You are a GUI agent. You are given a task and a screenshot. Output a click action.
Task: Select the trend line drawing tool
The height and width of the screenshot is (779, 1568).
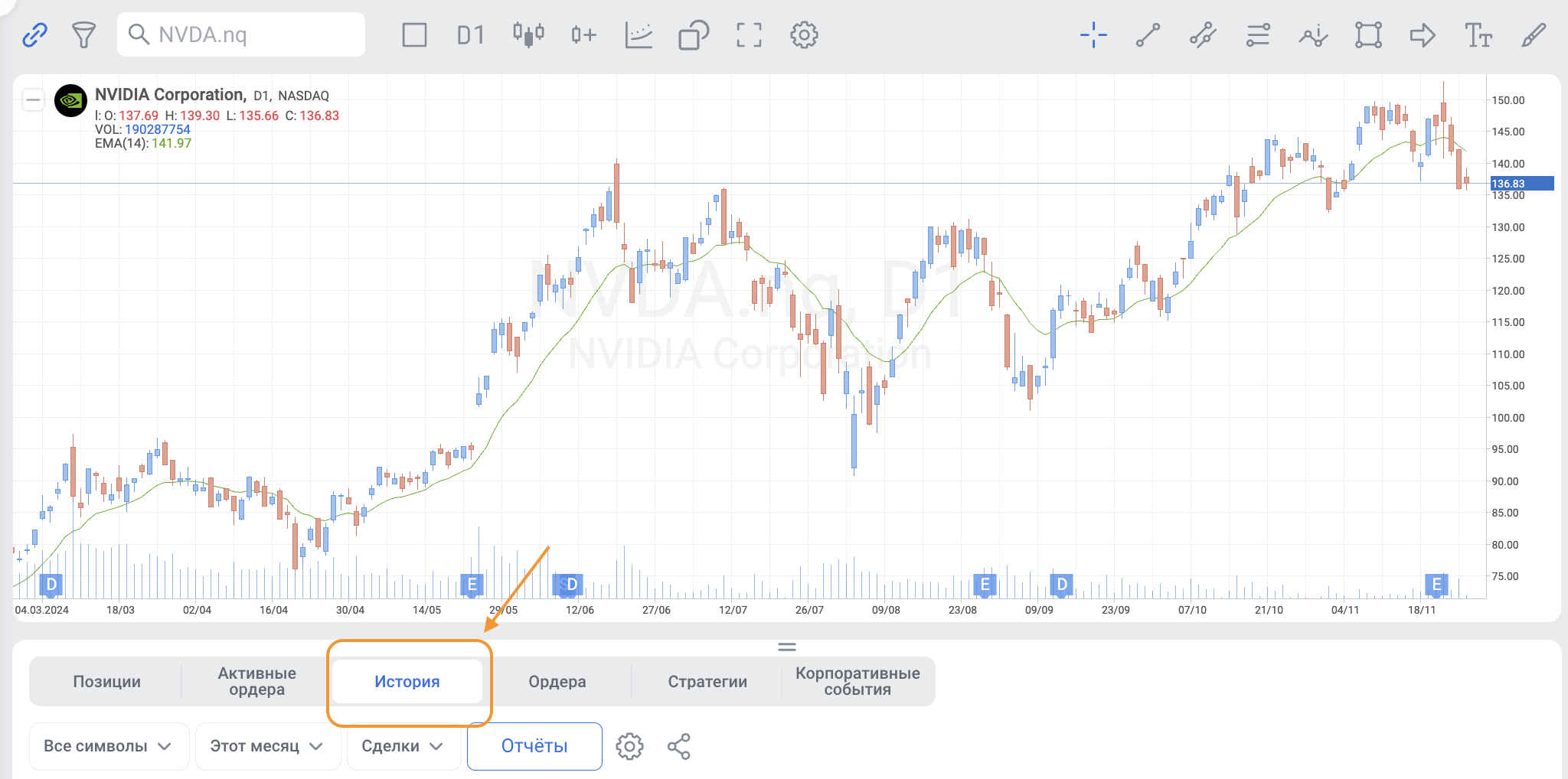pos(1148,35)
